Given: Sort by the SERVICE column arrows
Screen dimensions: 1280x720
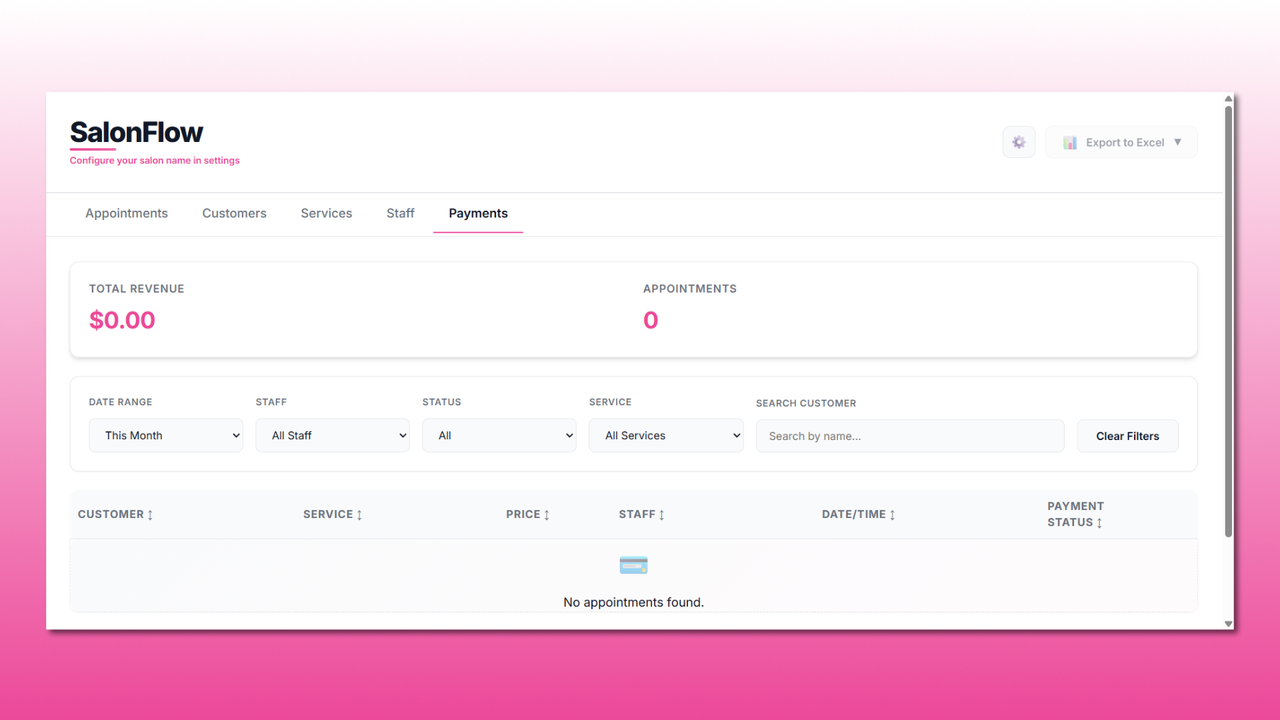Looking at the screenshot, I should click(360, 514).
